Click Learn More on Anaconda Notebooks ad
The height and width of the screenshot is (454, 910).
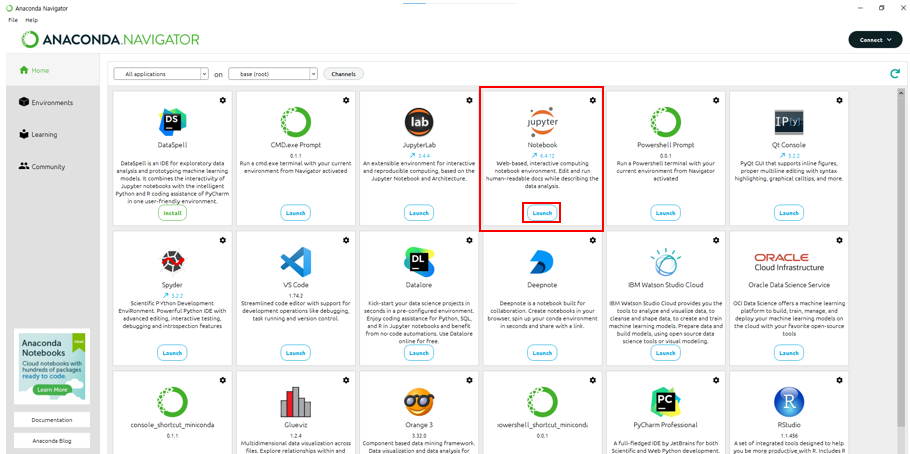tap(52, 390)
